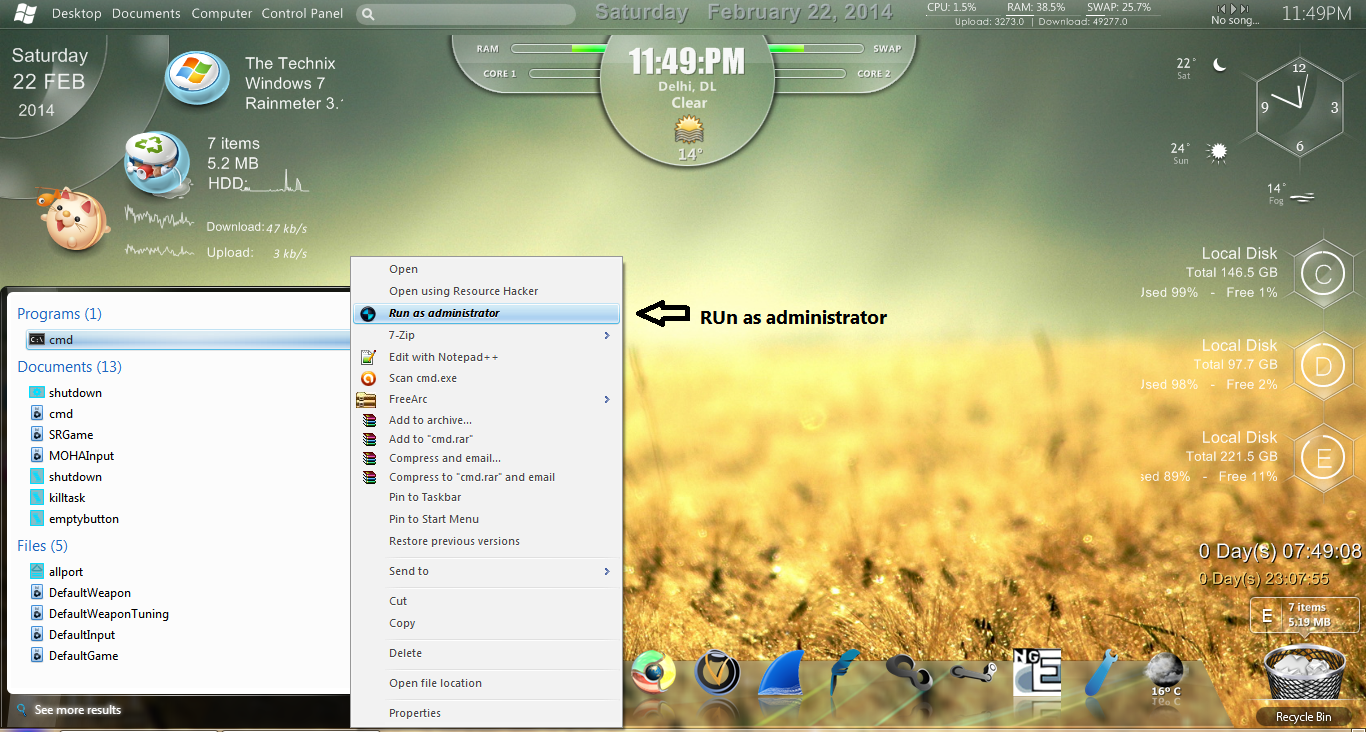Choose Open in the context menu
Screen dimensions: 1366x732
pos(487,269)
